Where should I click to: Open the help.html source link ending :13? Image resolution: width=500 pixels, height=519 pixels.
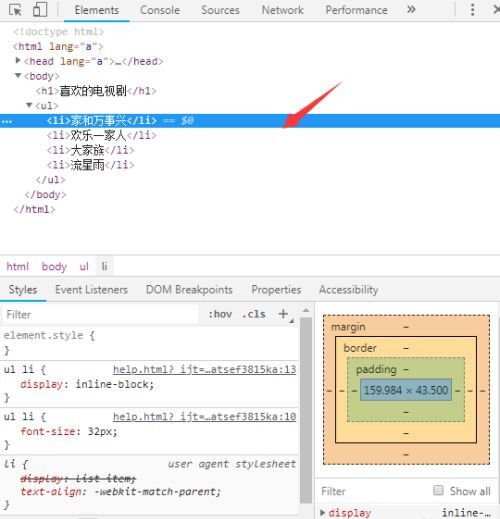[204, 369]
